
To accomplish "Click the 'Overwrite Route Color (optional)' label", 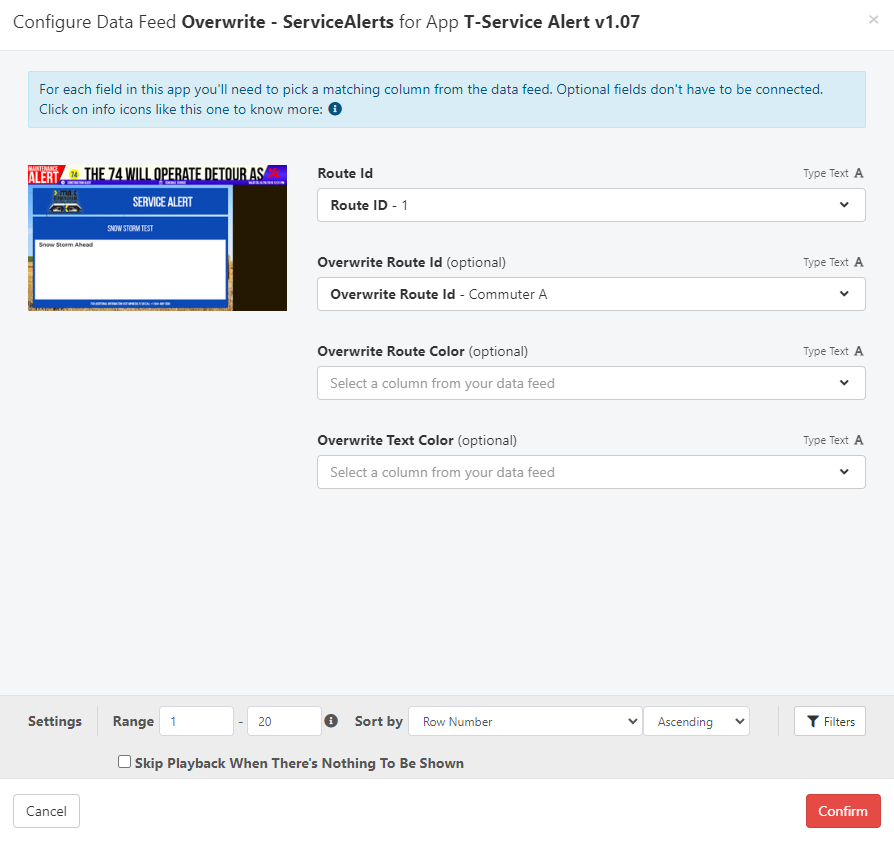I will click(422, 351).
